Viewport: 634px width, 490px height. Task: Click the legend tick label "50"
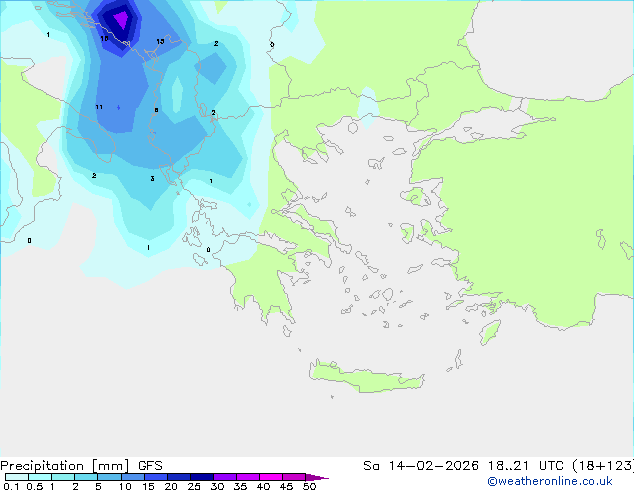(309, 486)
